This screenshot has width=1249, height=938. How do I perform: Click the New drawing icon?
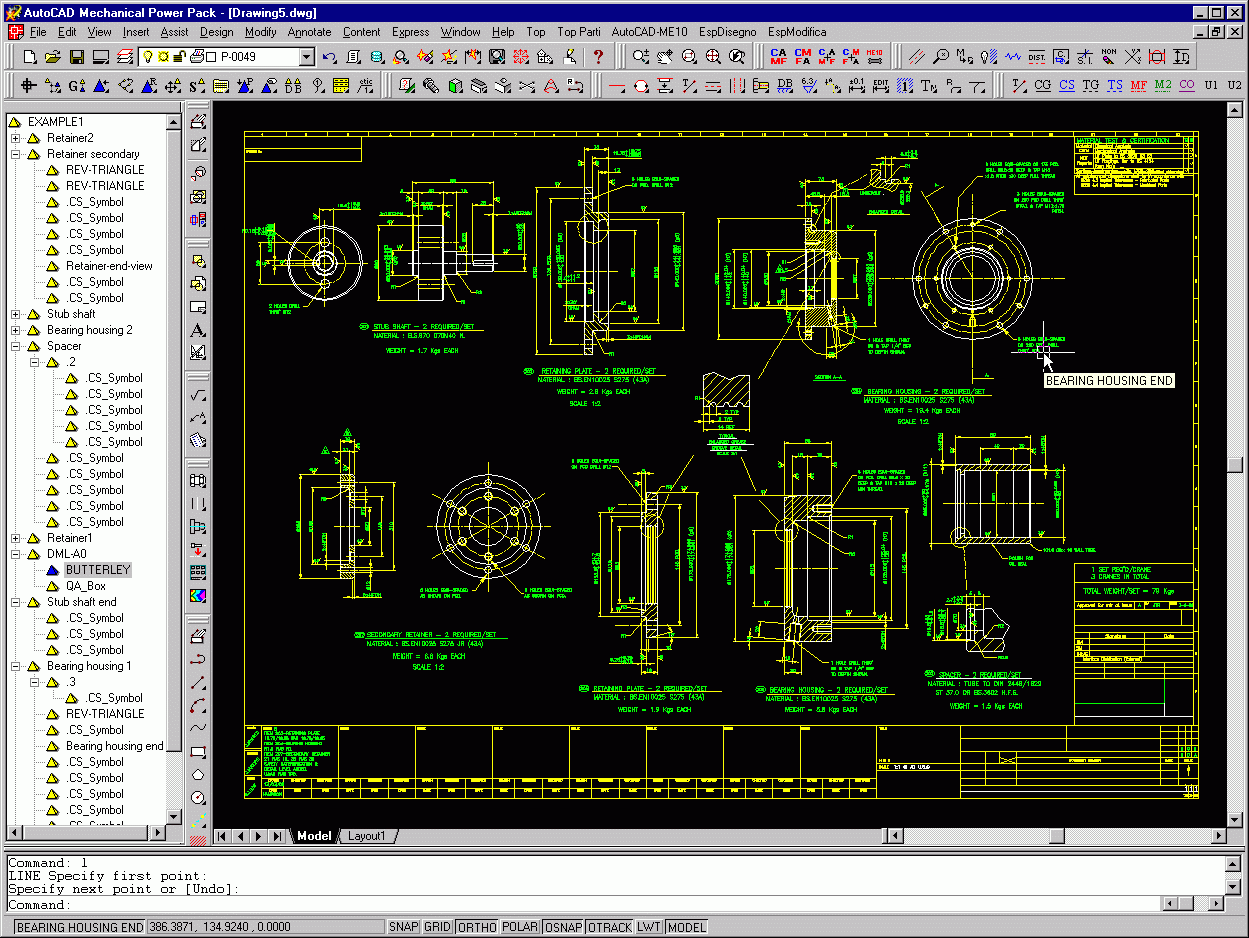pos(30,56)
